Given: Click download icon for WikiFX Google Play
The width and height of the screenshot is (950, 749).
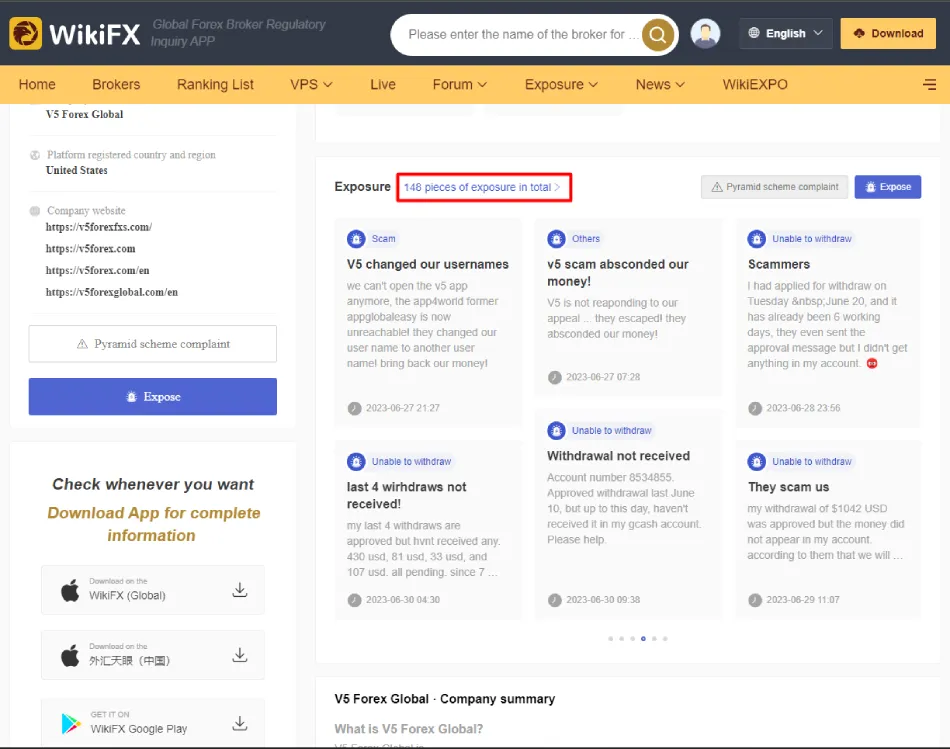Looking at the screenshot, I should [x=240, y=723].
